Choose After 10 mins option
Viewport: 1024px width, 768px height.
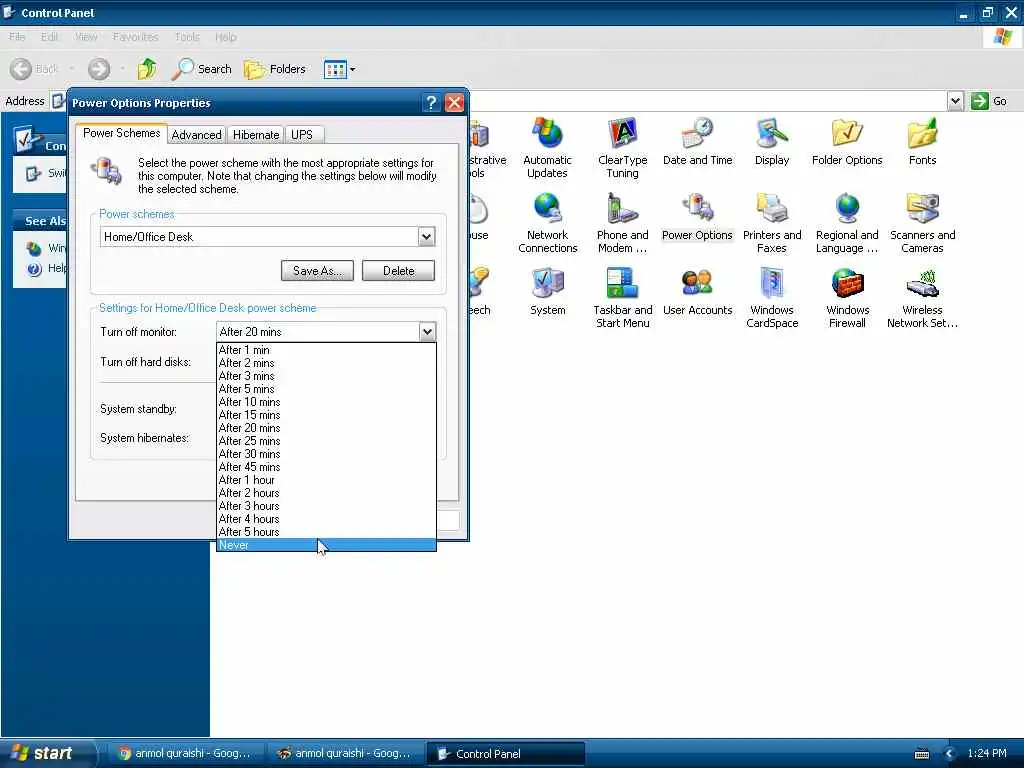coord(326,402)
